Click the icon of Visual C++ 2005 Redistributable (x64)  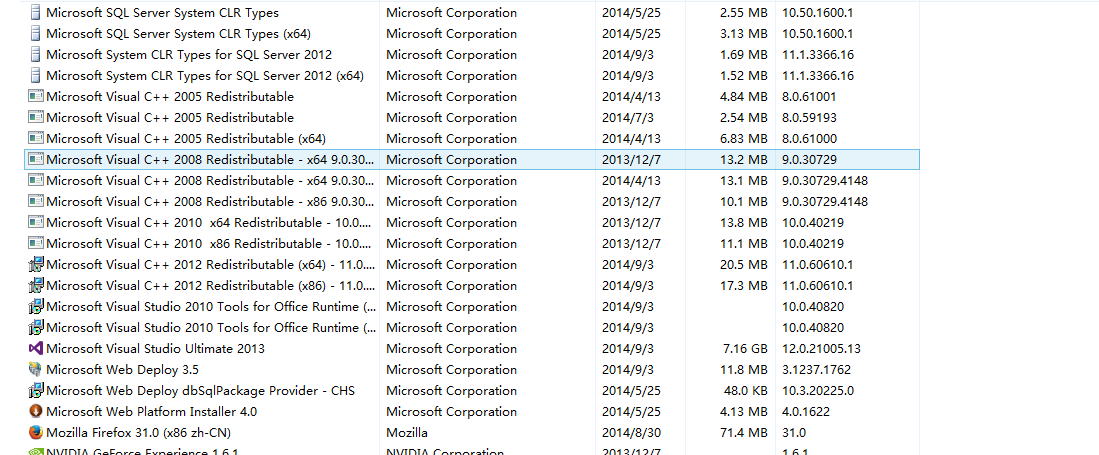[36, 139]
